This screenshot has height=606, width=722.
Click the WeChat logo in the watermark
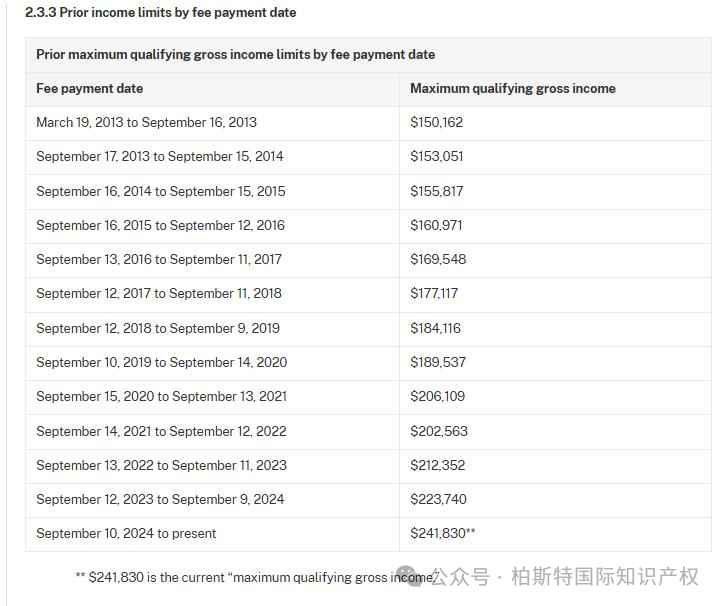coord(414,577)
